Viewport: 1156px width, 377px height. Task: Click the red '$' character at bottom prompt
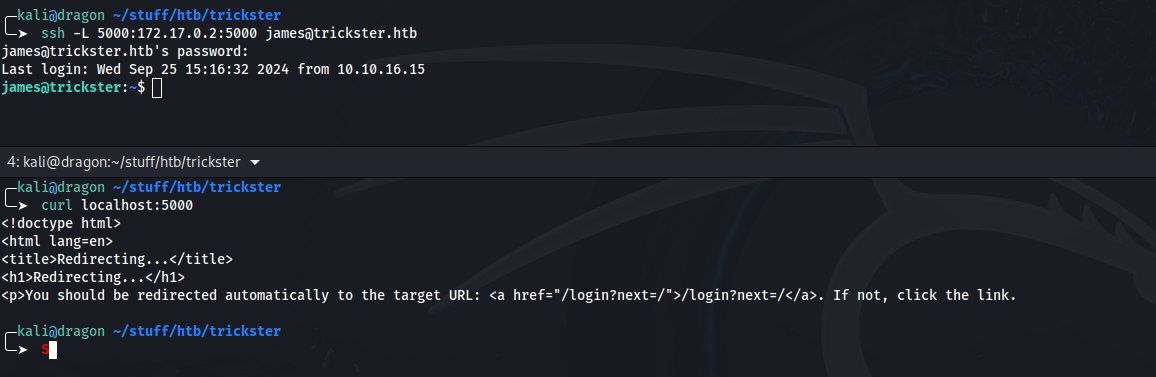coord(44,350)
